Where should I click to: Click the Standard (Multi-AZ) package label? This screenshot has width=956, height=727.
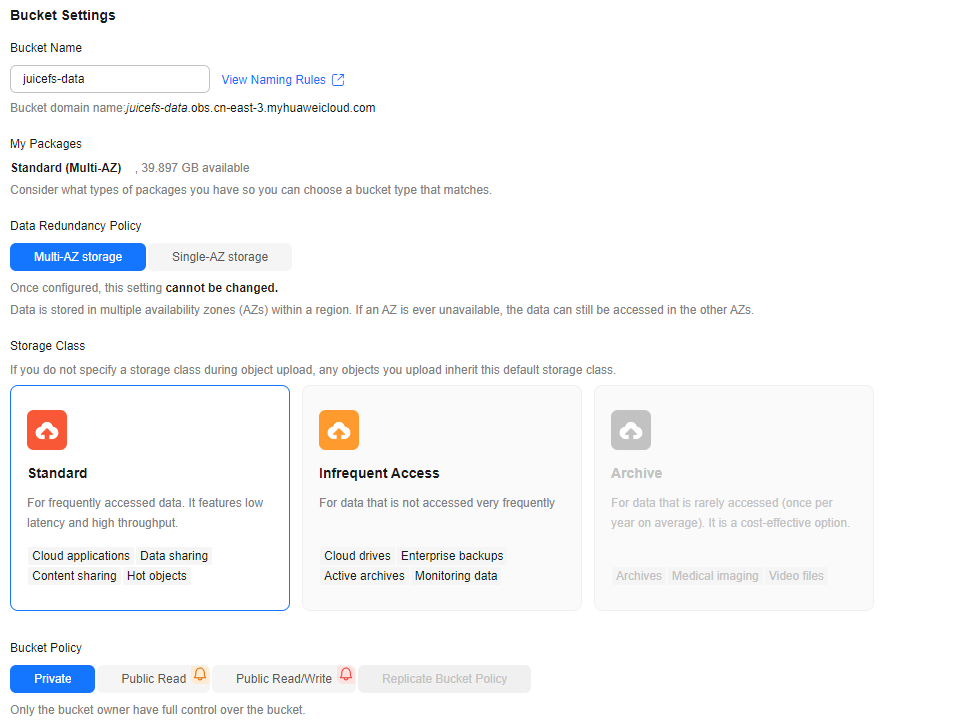click(x=66, y=168)
